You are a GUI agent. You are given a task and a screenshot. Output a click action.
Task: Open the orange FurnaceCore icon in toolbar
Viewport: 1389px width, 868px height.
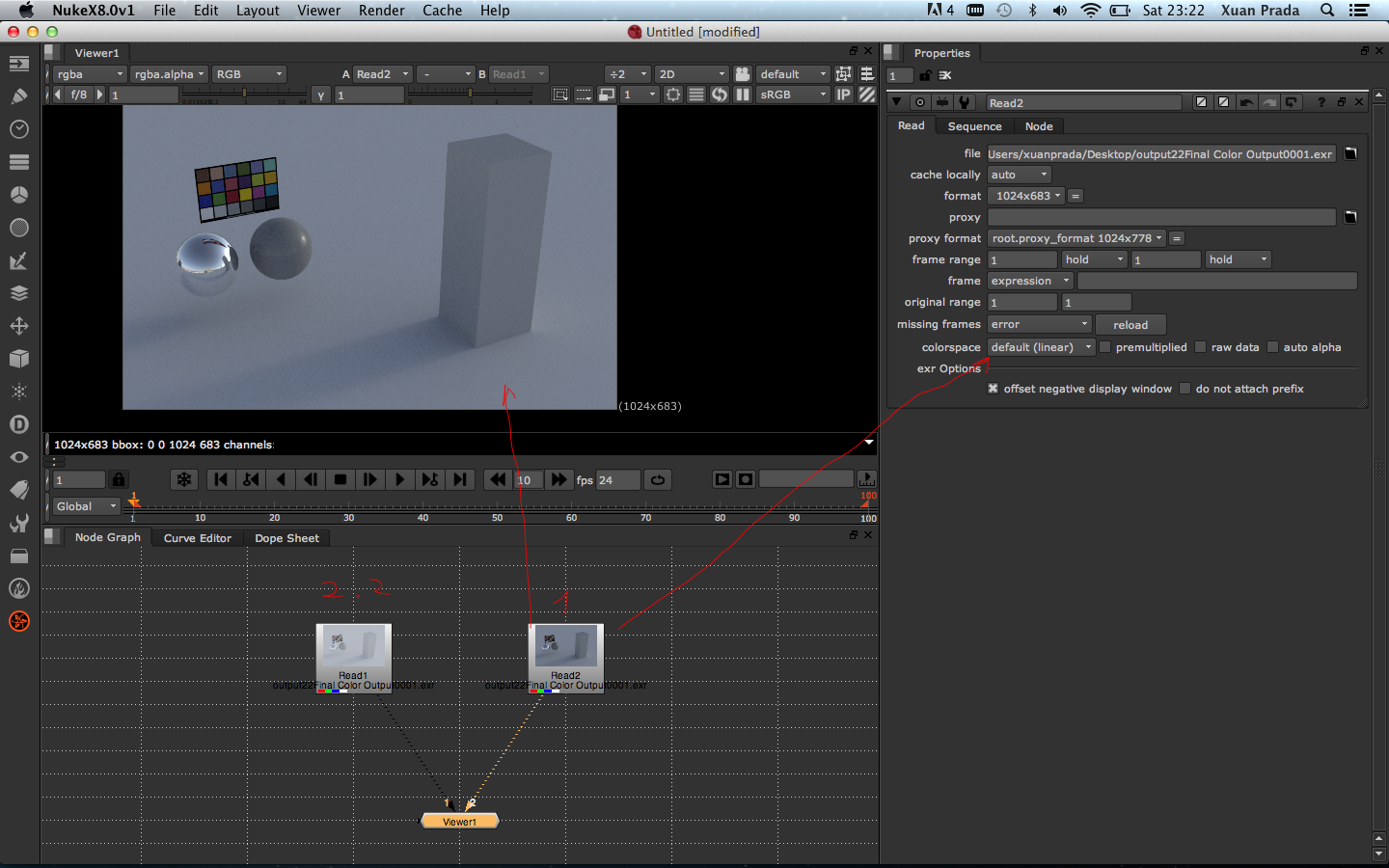(18, 621)
